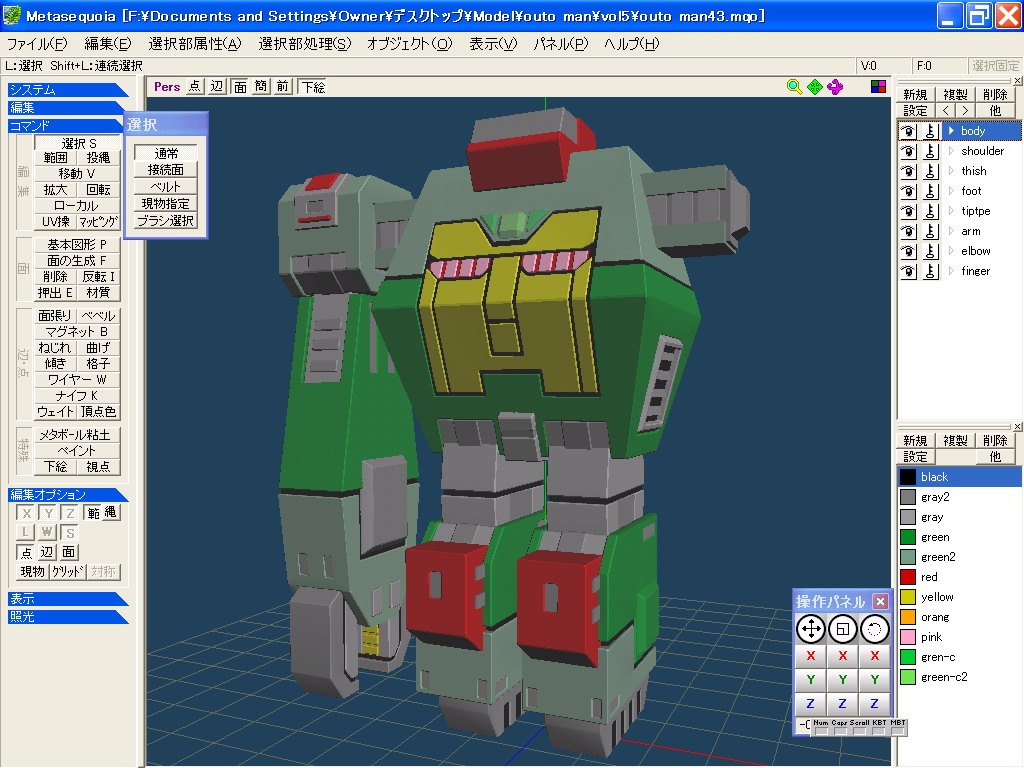Click the lock icon for foot object
Image resolution: width=1024 pixels, height=768 pixels.
[930, 191]
